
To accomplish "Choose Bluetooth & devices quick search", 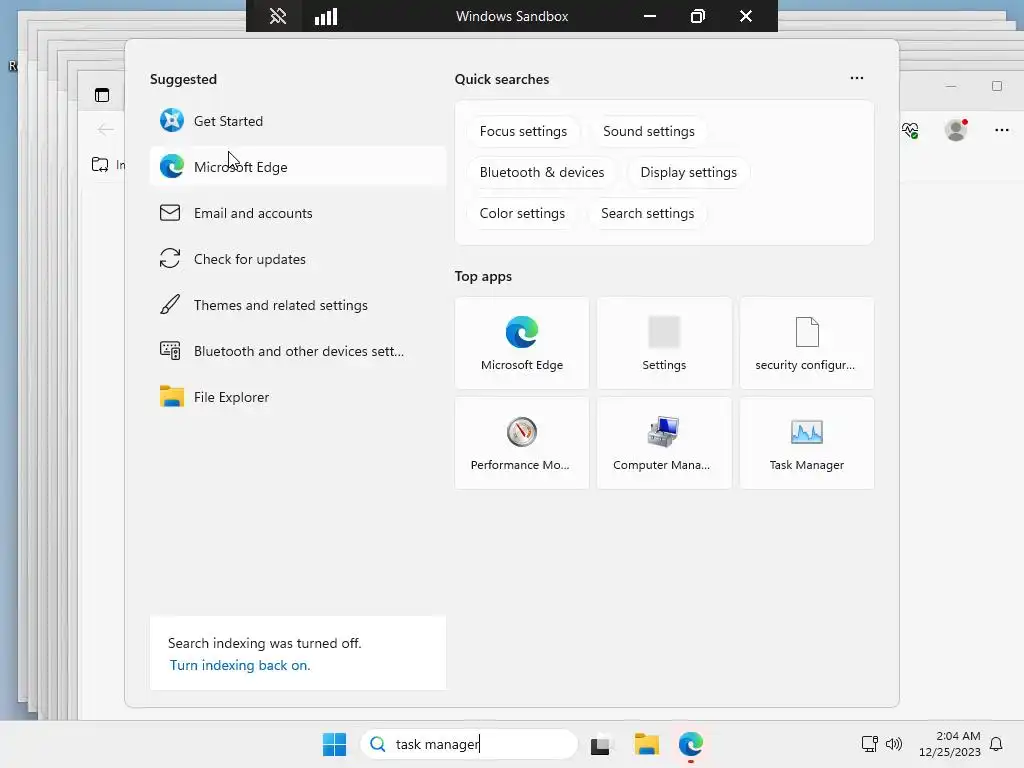I will tap(541, 172).
